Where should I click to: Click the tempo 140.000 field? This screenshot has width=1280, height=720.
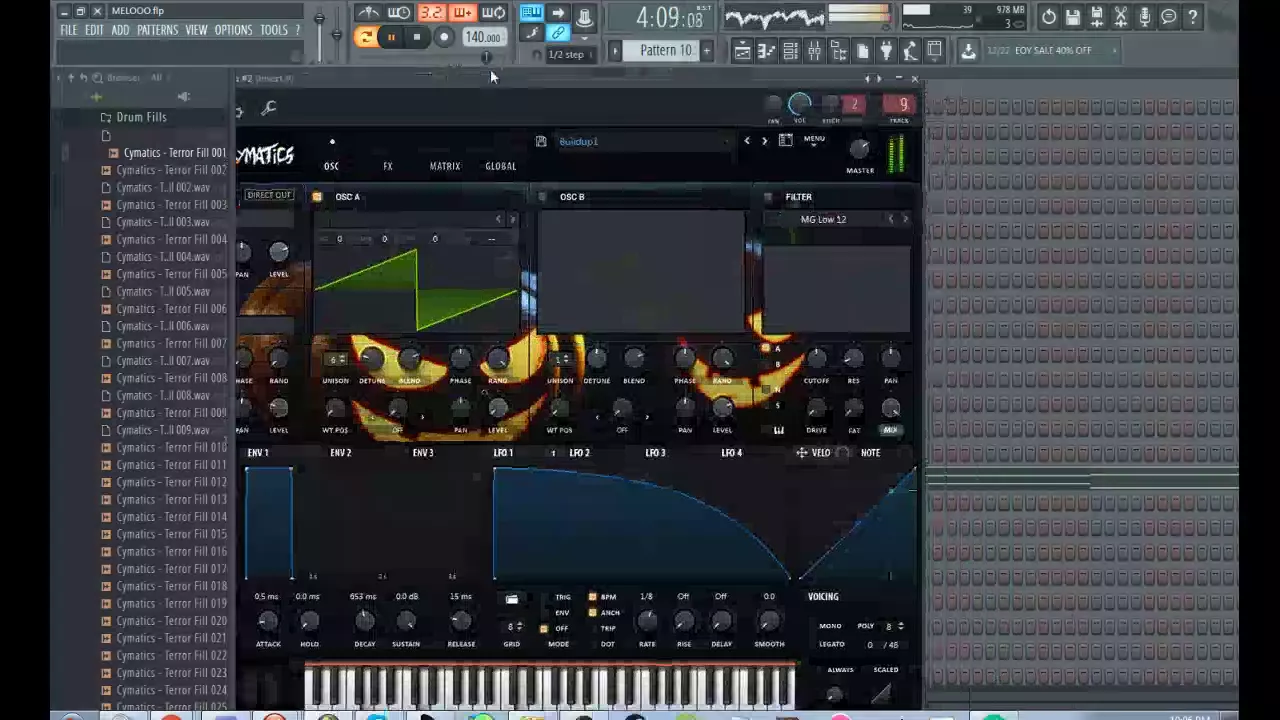coord(483,37)
